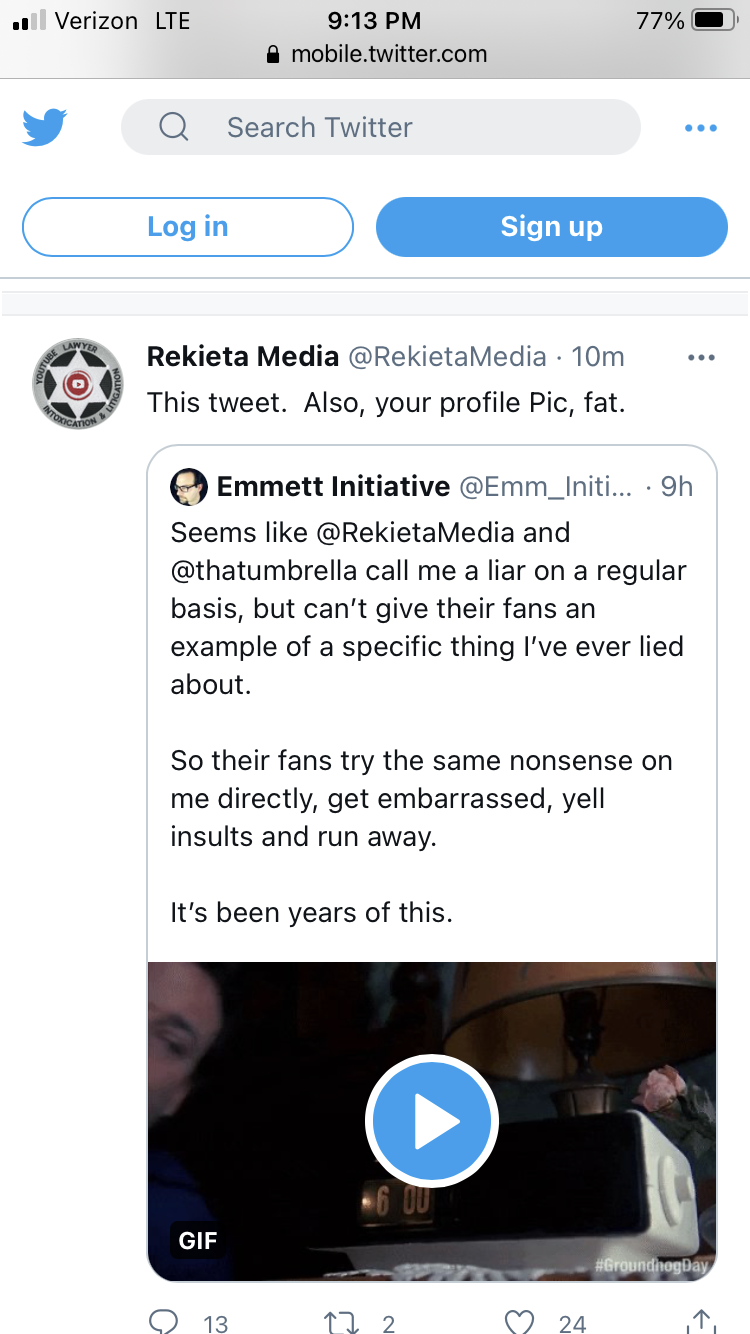The width and height of the screenshot is (750, 1334).
Task: Tap the Twitter bird home icon
Action: [x=44, y=128]
